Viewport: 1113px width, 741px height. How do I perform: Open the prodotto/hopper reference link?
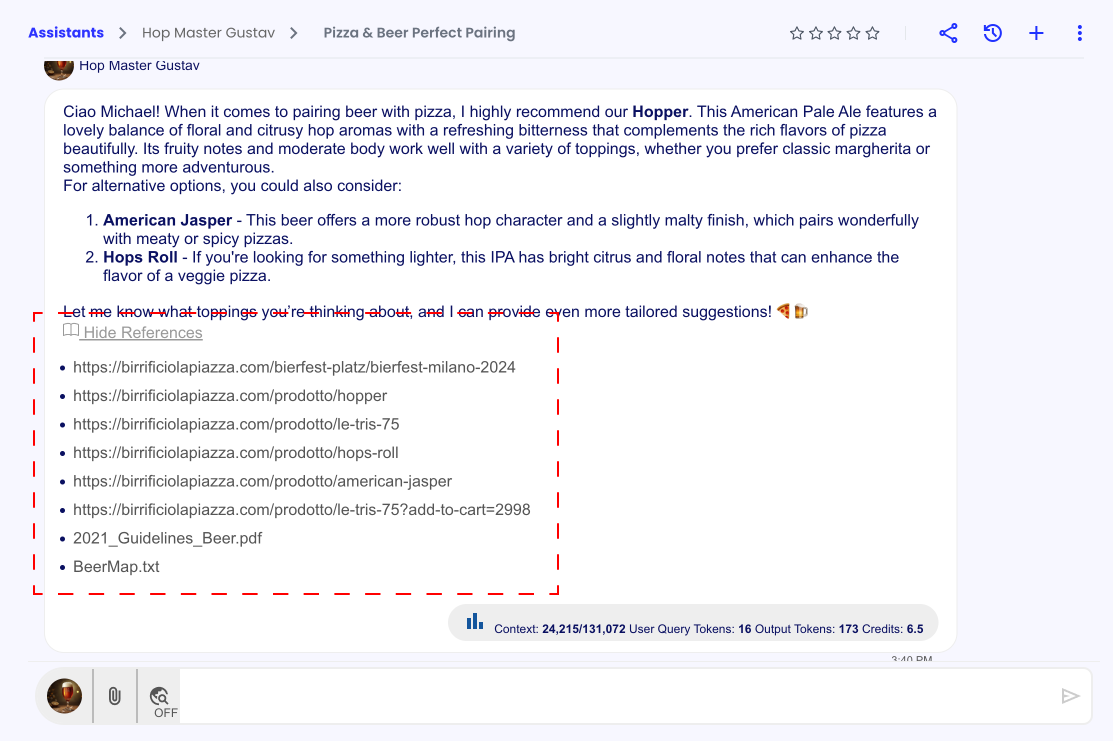pos(230,395)
